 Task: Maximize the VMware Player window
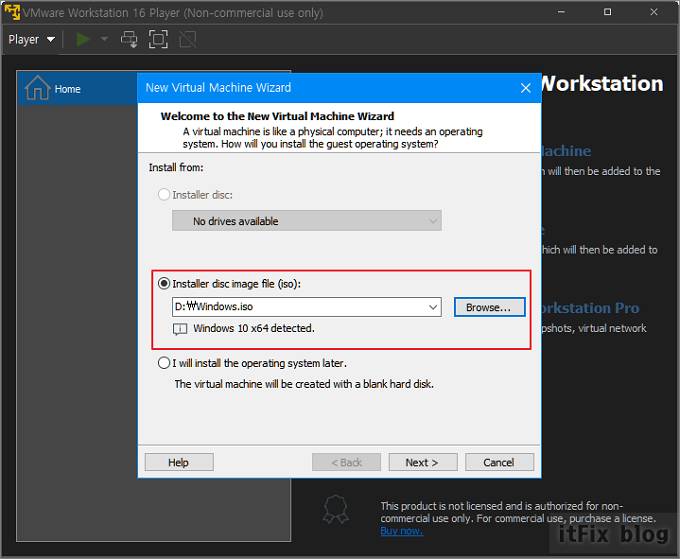point(608,12)
